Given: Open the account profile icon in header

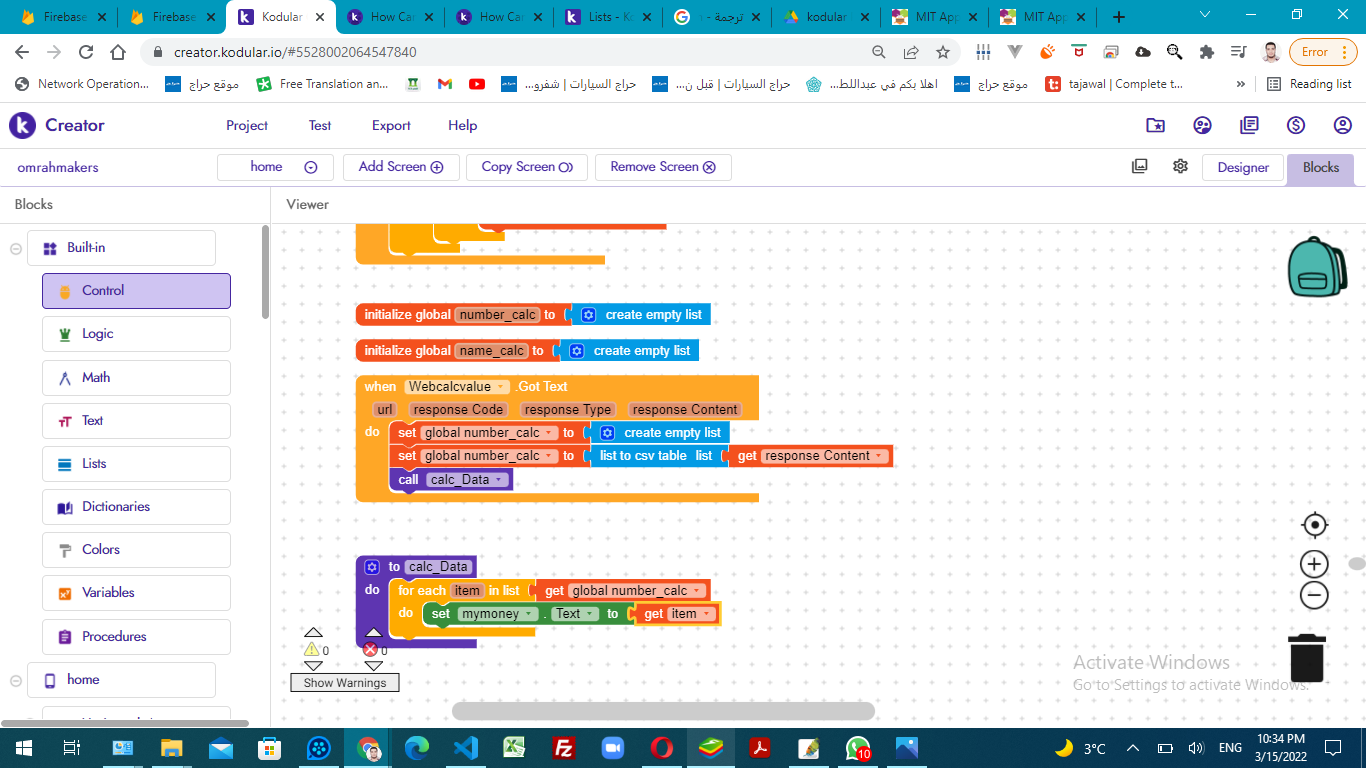Looking at the screenshot, I should click(x=1342, y=125).
